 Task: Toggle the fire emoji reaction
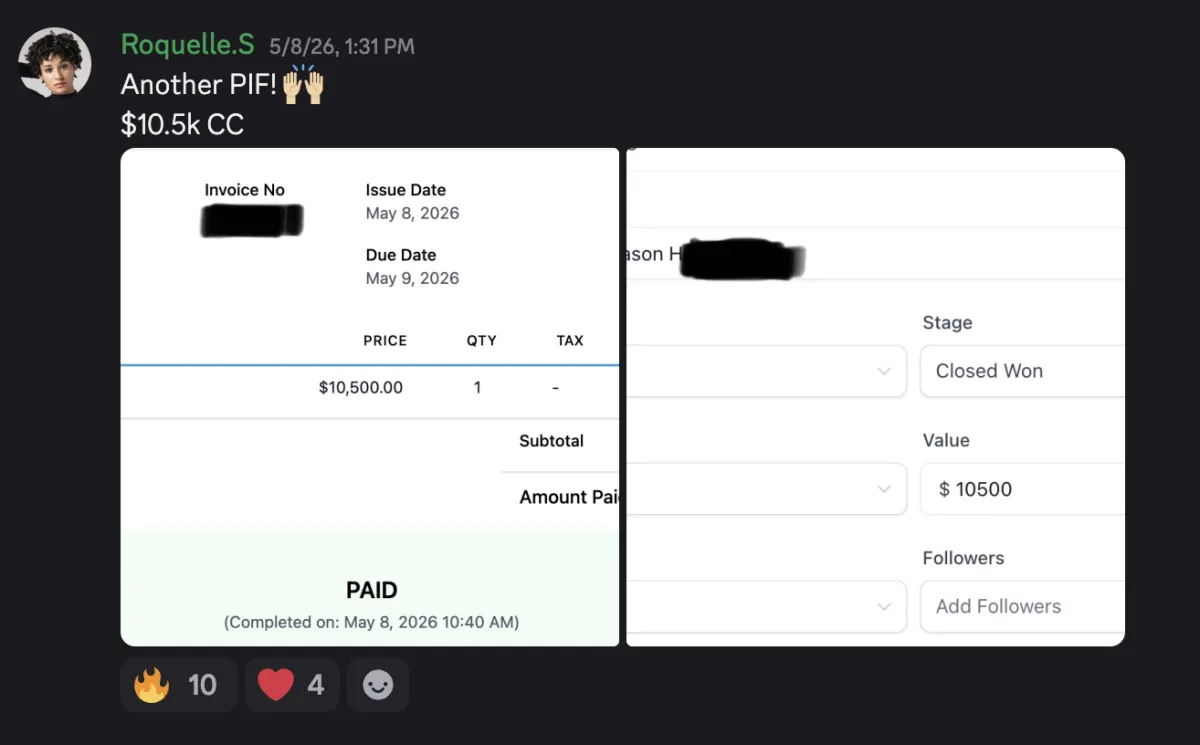click(x=178, y=685)
